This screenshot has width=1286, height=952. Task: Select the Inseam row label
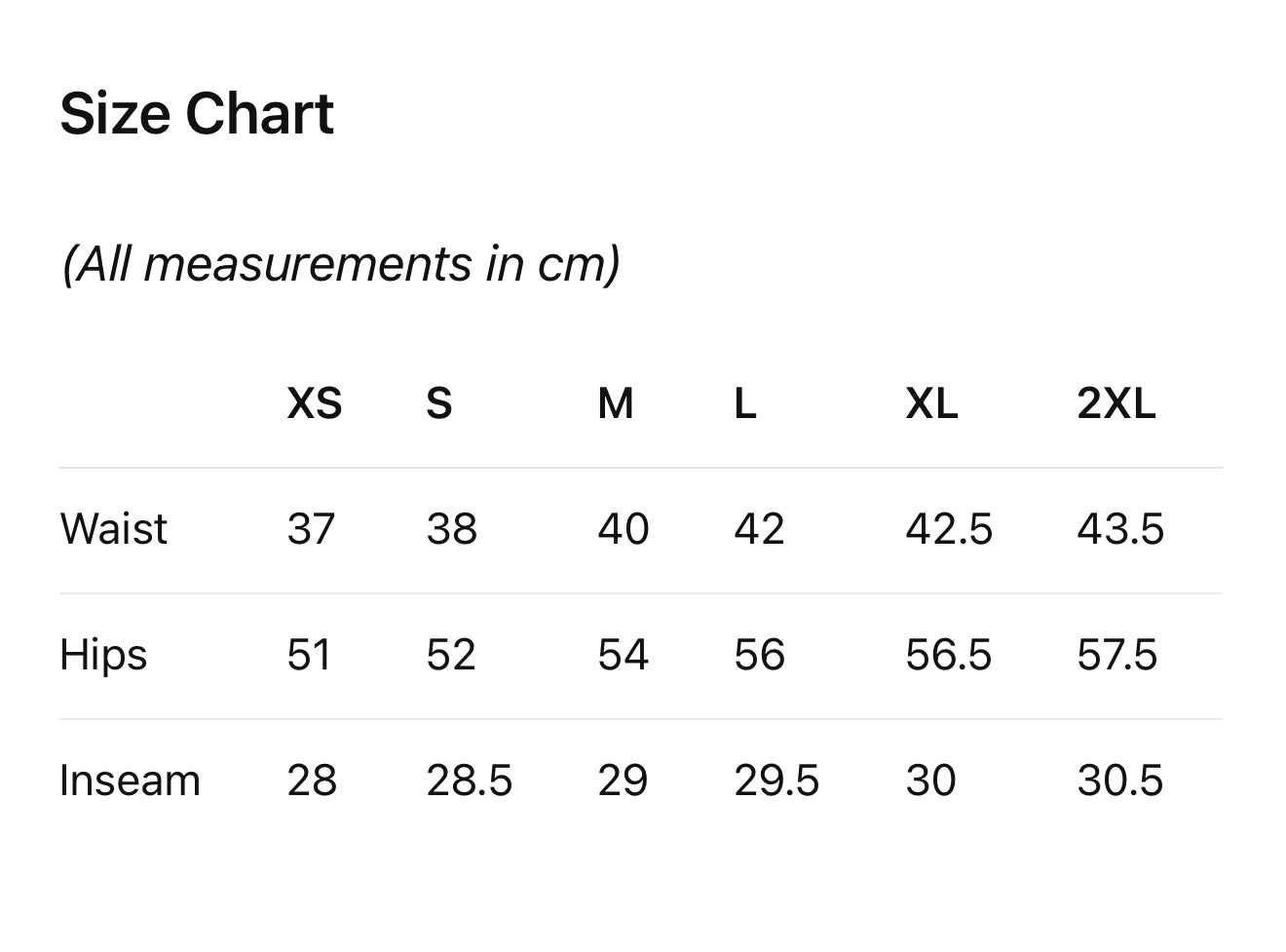pyautogui.click(x=130, y=781)
